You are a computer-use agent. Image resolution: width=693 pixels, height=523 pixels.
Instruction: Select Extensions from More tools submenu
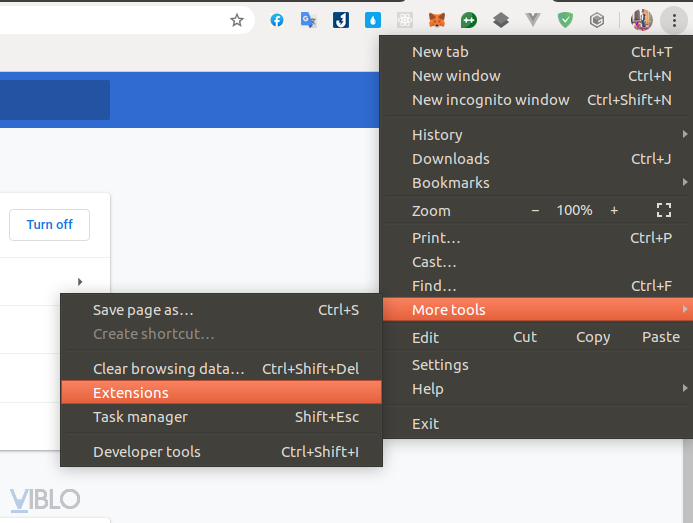coord(131,393)
